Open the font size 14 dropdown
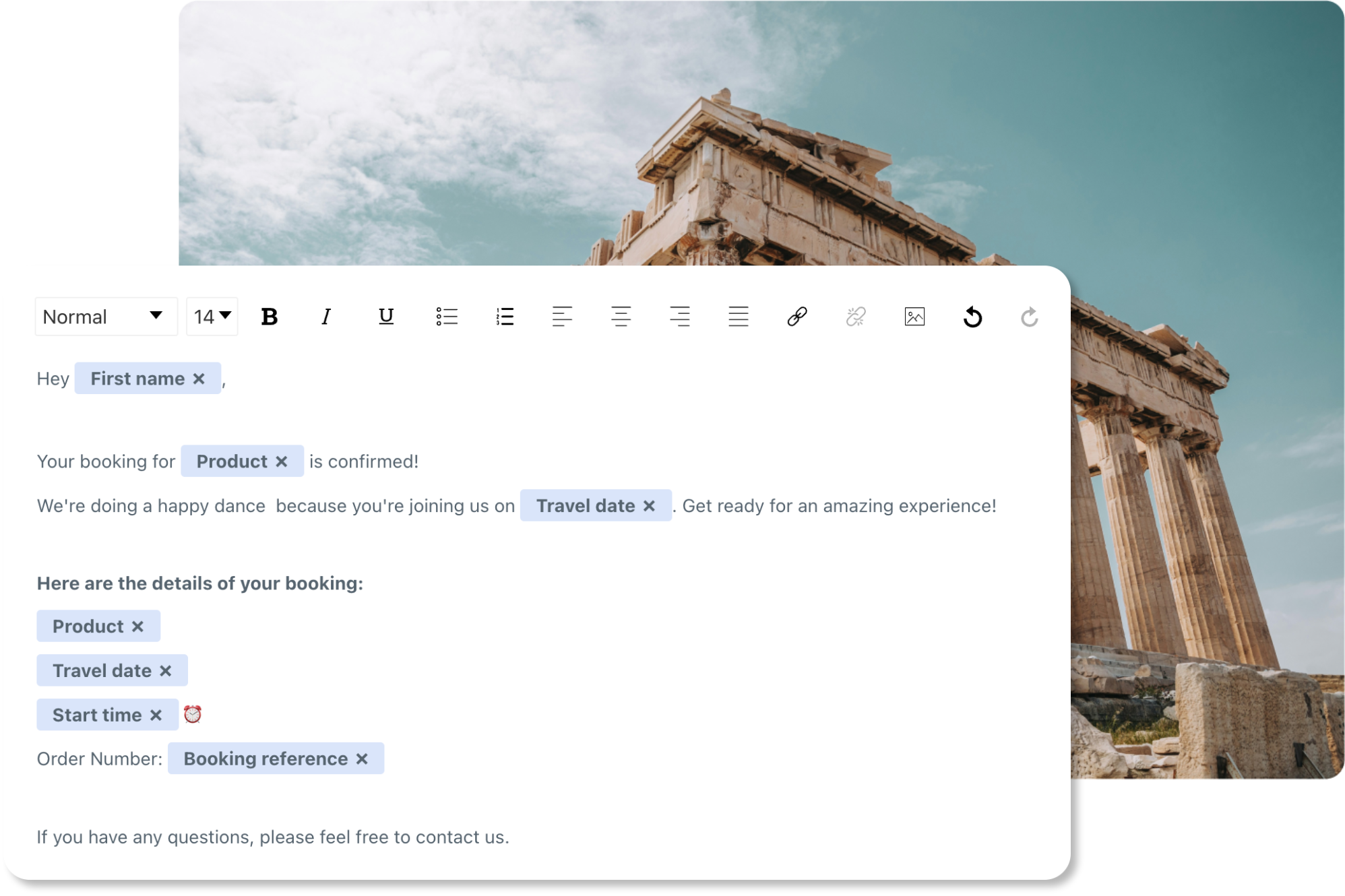Image resolution: width=1345 pixels, height=896 pixels. 212,317
